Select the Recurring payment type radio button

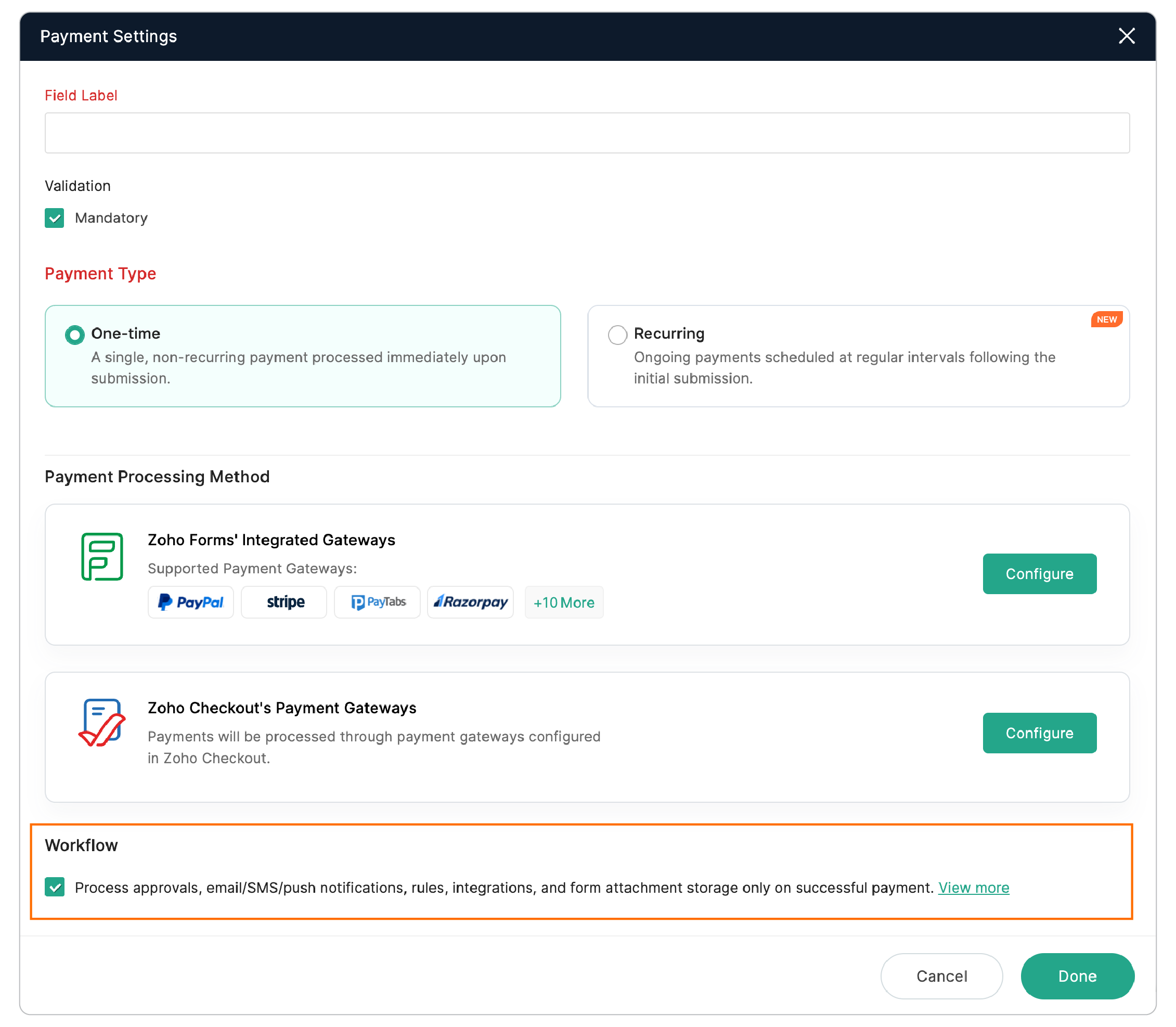pos(617,334)
